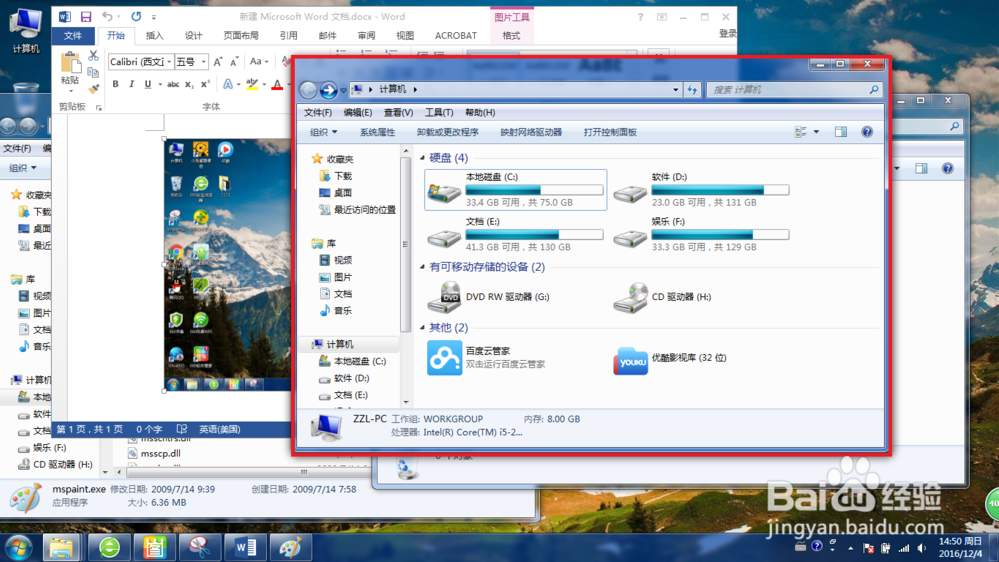Click the Explorer help question mark icon
Screen dimensions: 999x562
(867, 132)
